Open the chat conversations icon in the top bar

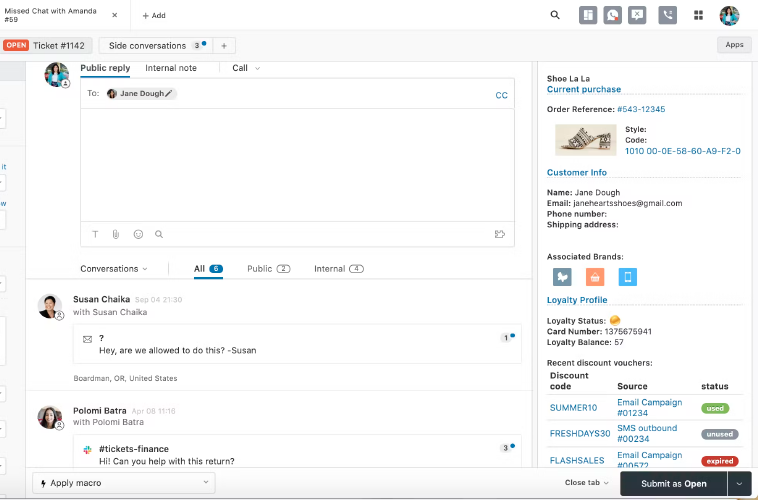(x=613, y=15)
